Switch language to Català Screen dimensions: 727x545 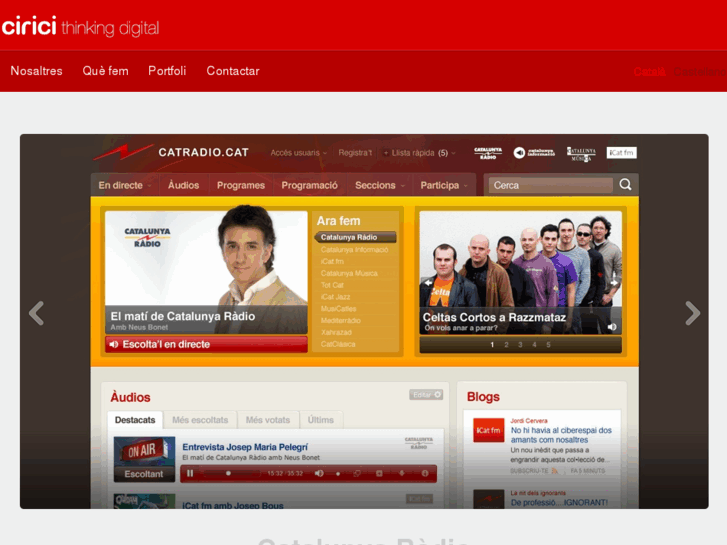click(650, 71)
